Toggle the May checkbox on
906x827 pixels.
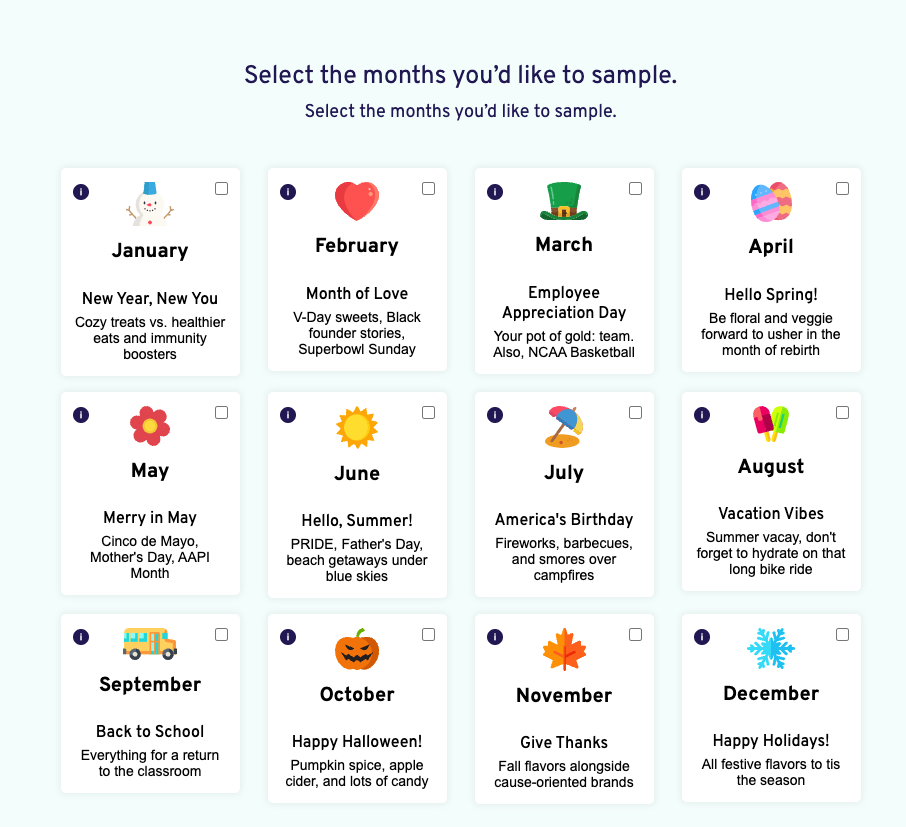(x=221, y=412)
